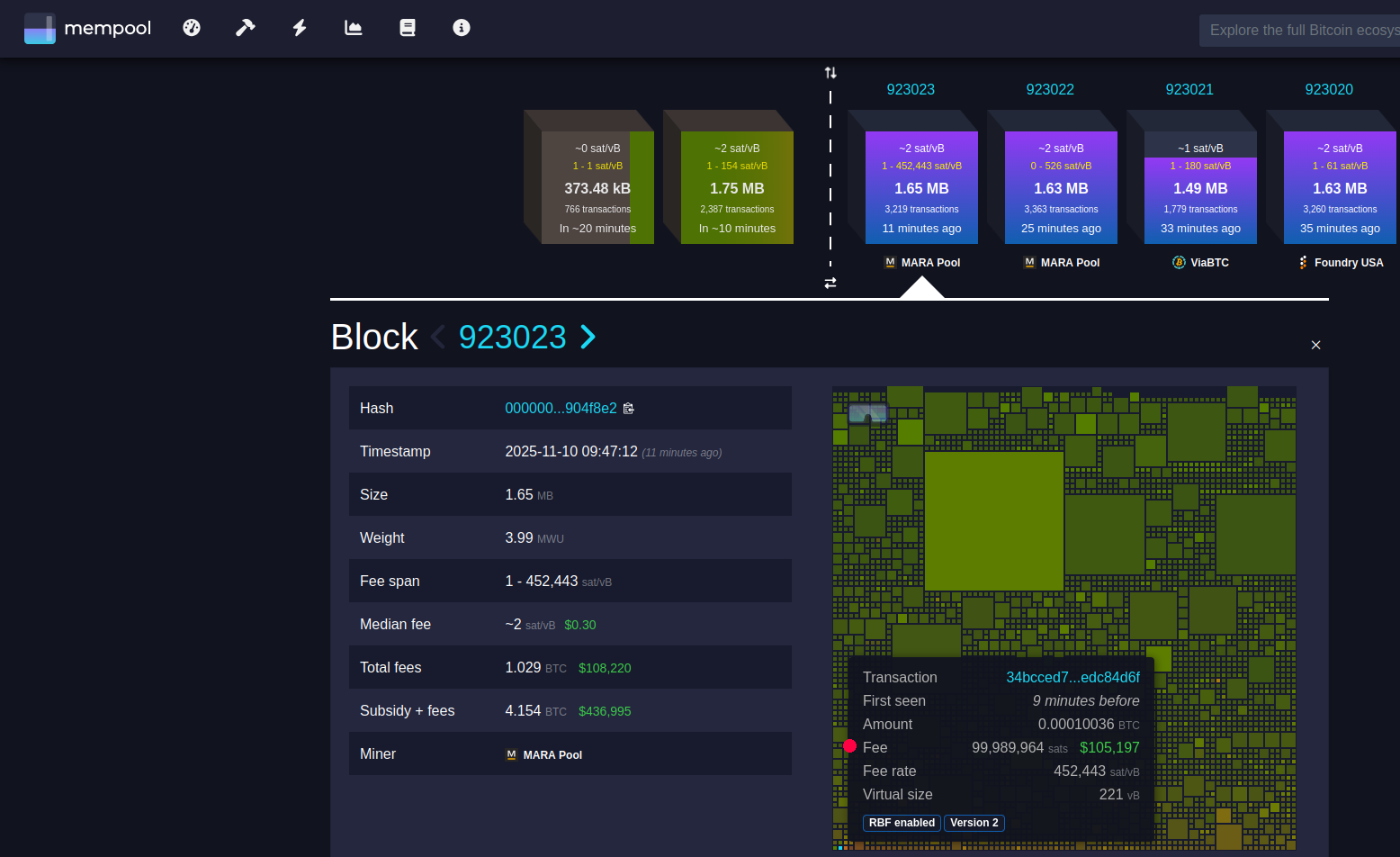Click the mempool logo to go home
1400x857 pixels.
click(88, 28)
